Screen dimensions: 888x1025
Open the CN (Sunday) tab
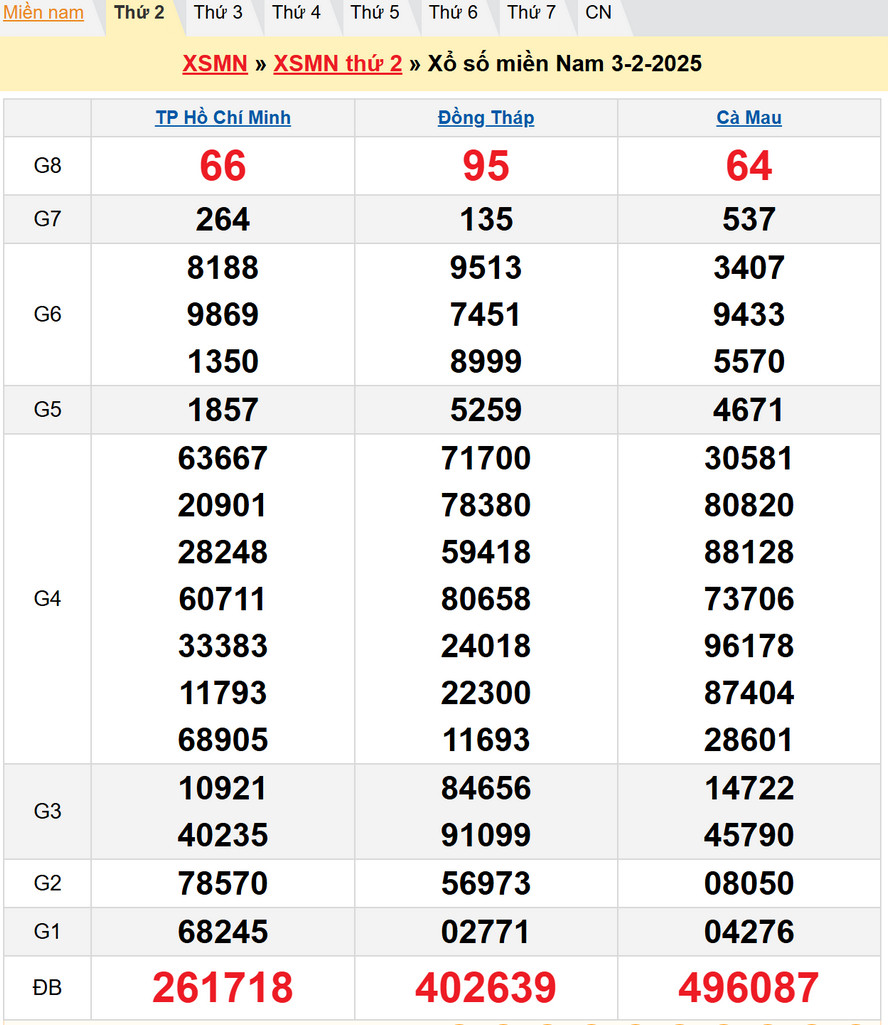tap(598, 13)
